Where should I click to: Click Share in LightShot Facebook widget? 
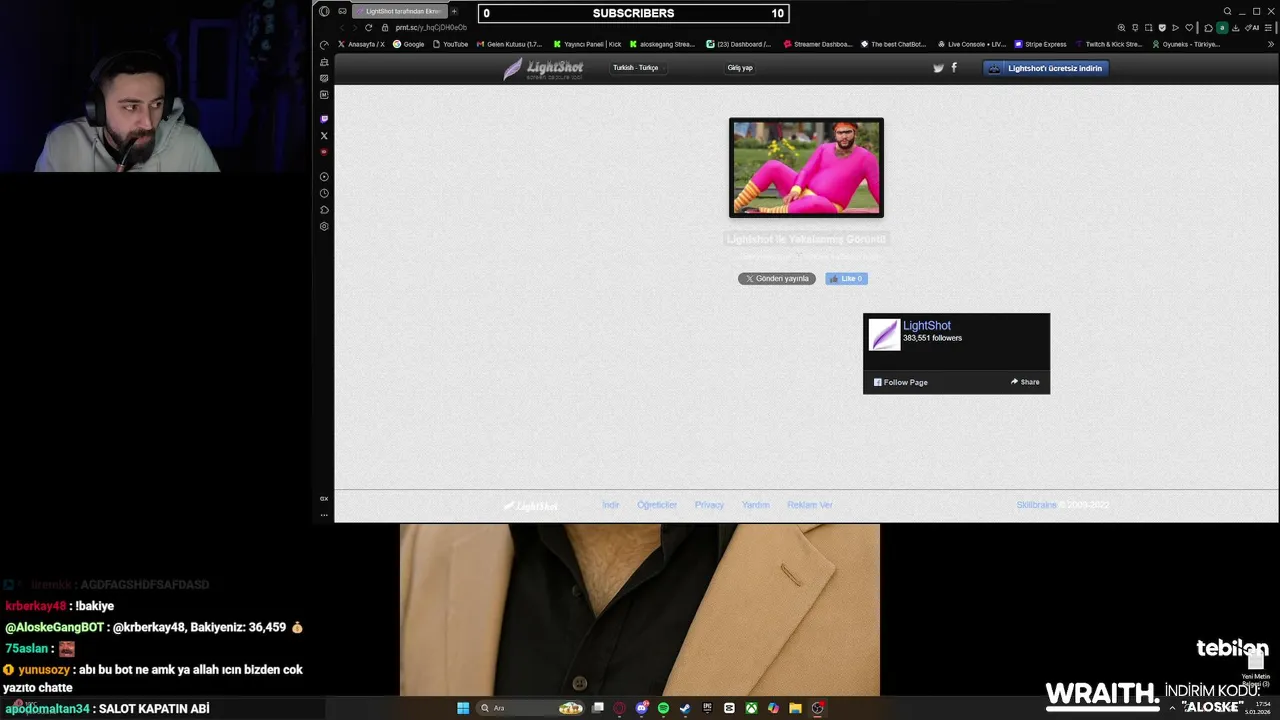(x=1025, y=382)
